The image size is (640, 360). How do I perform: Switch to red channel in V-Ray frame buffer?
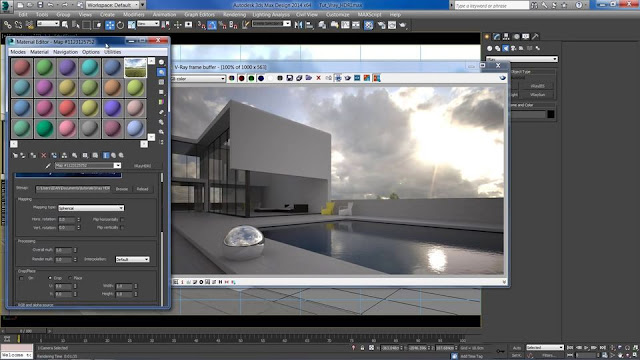(241, 78)
